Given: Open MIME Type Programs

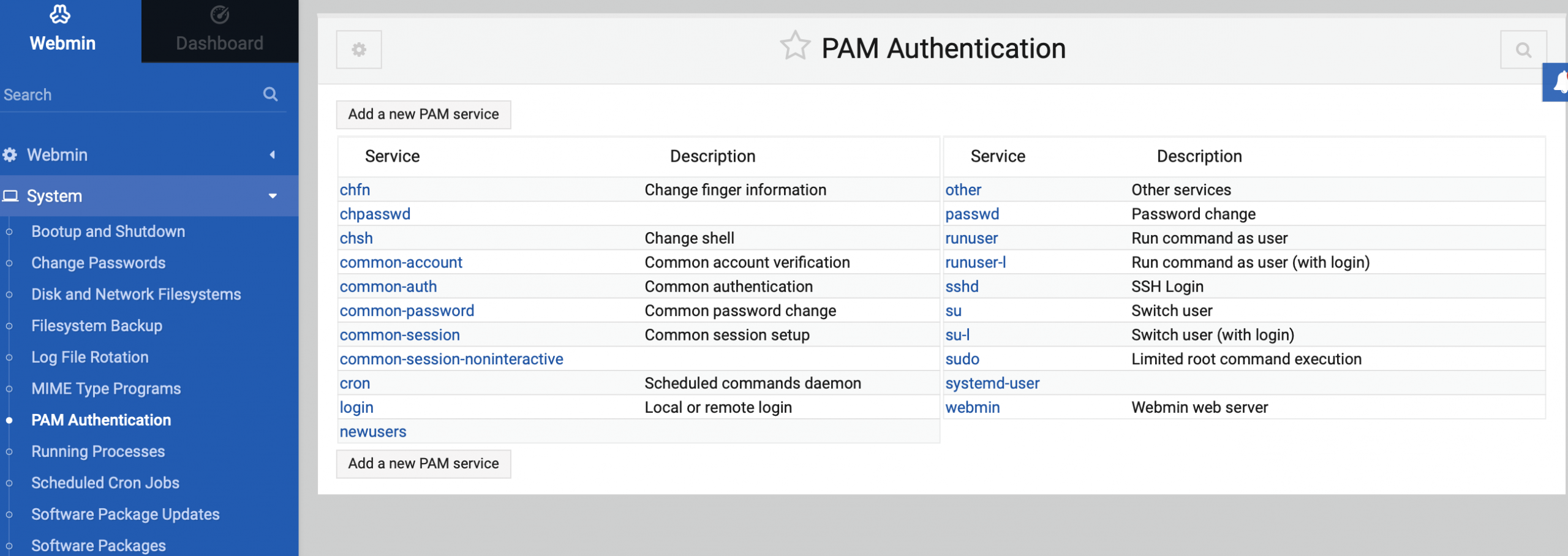Looking at the screenshot, I should click(106, 389).
